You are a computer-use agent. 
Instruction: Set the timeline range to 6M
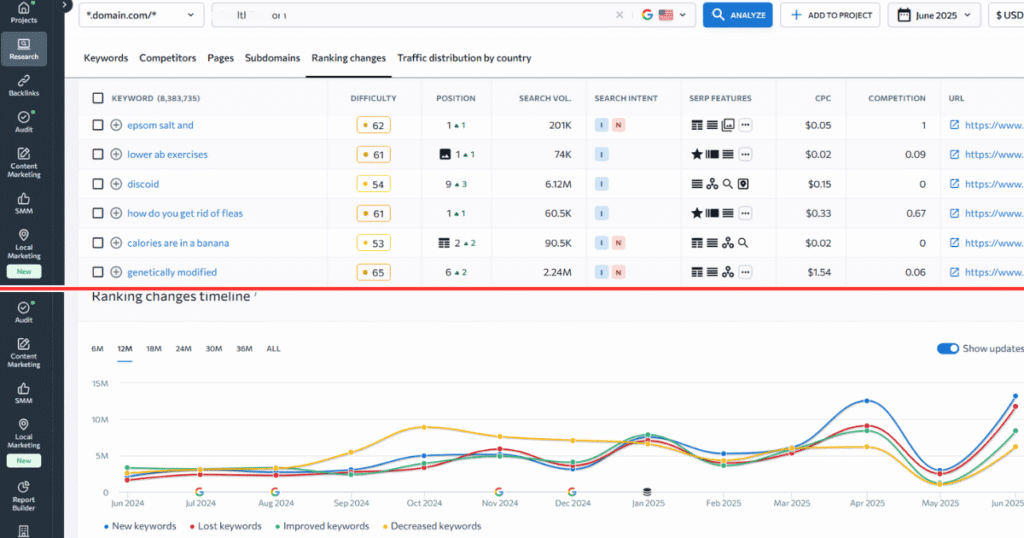97,349
